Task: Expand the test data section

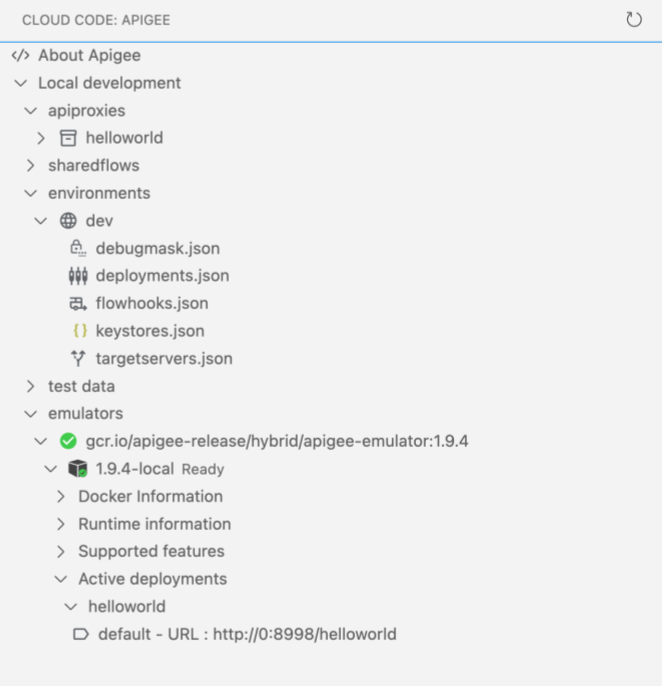Action: coord(31,386)
